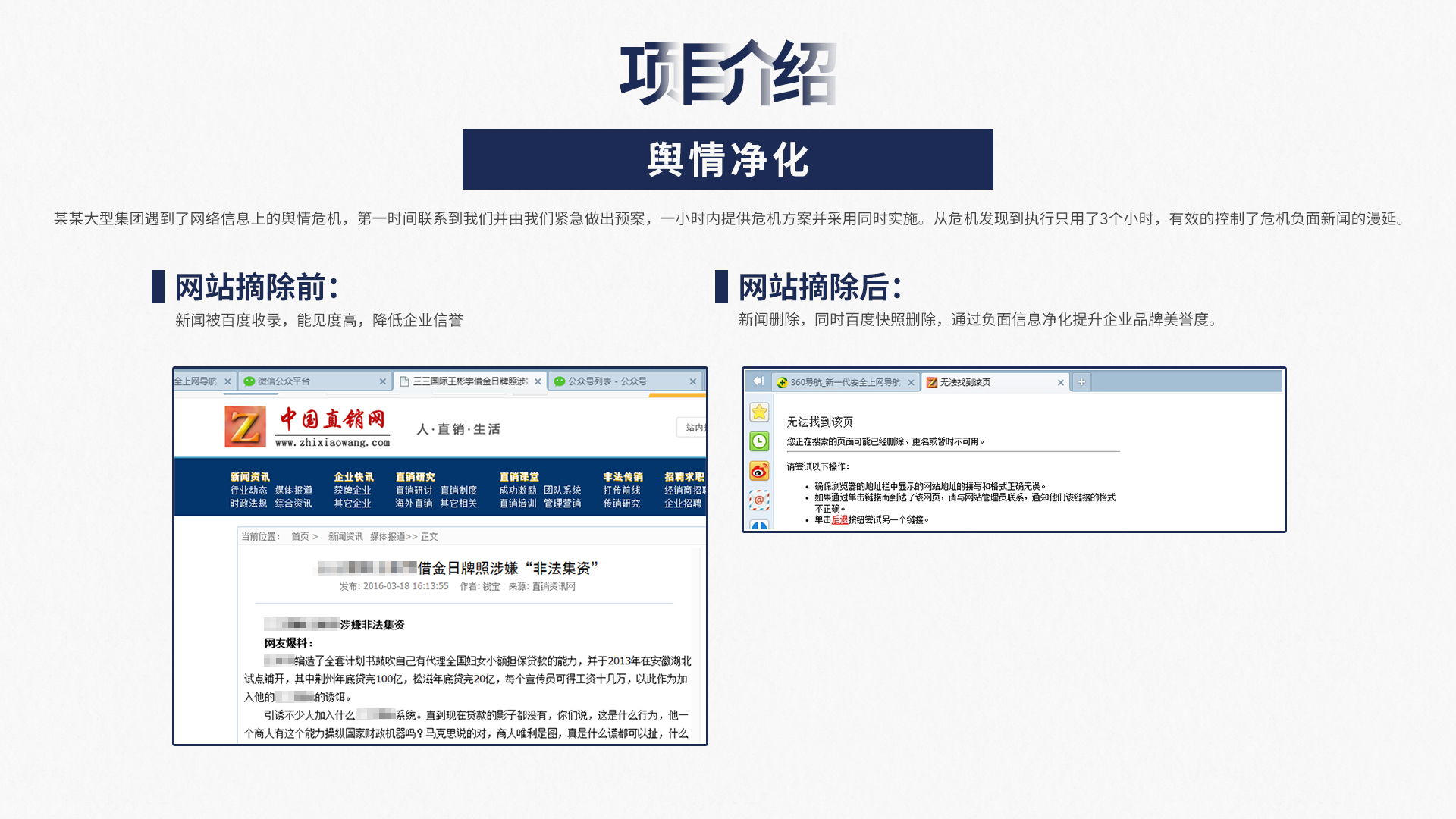Open 直销研究 navigation menu heading

coord(415,477)
